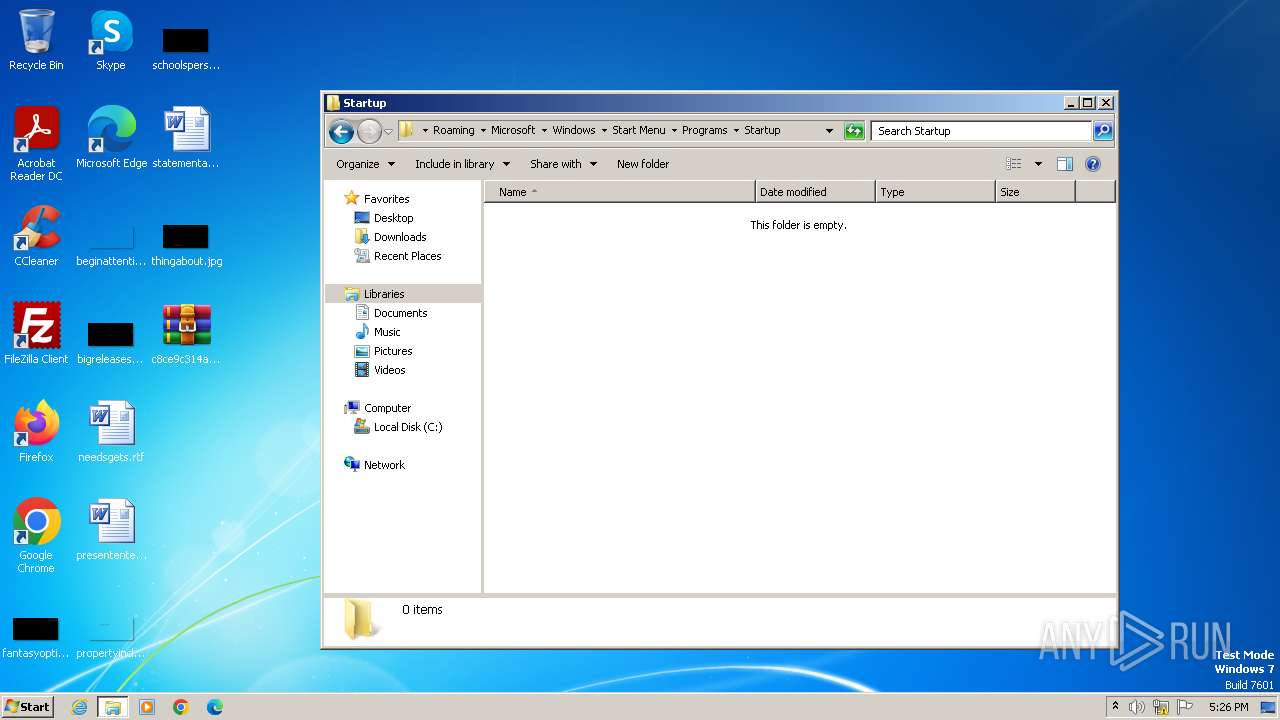Select Libraries in navigation pane
This screenshot has width=1280, height=720.
coord(384,294)
